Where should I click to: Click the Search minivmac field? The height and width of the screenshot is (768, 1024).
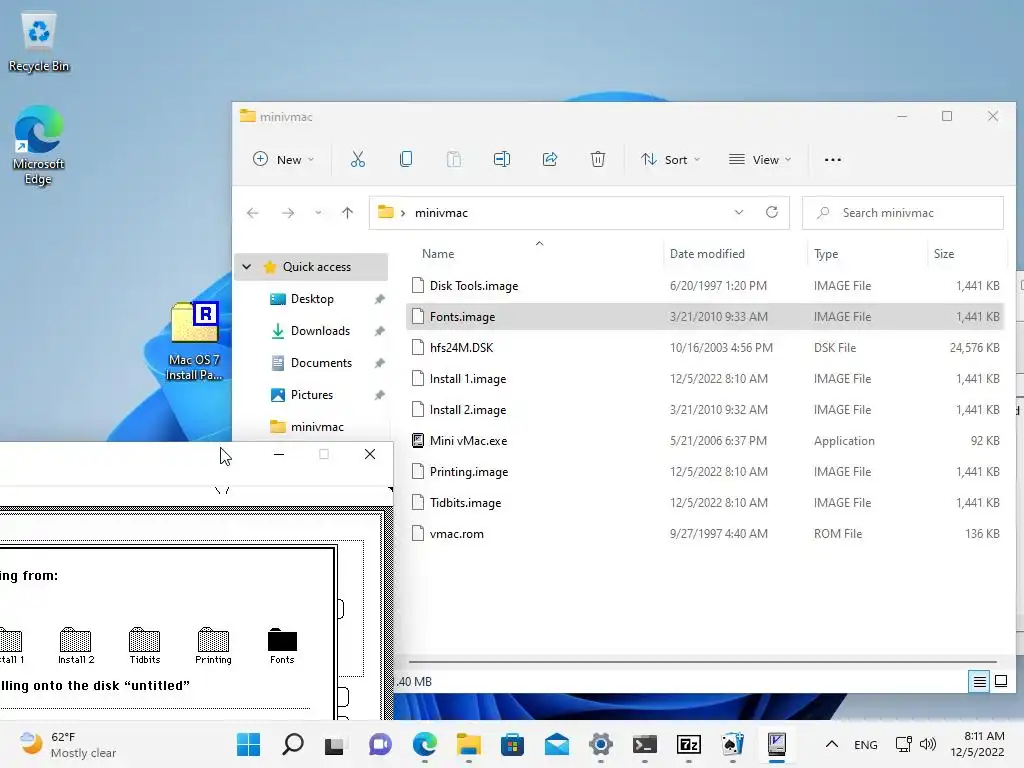[903, 213]
